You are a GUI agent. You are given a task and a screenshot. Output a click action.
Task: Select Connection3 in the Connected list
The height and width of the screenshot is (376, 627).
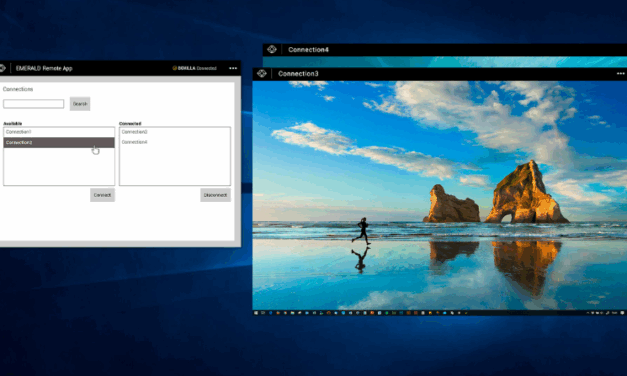(x=175, y=132)
